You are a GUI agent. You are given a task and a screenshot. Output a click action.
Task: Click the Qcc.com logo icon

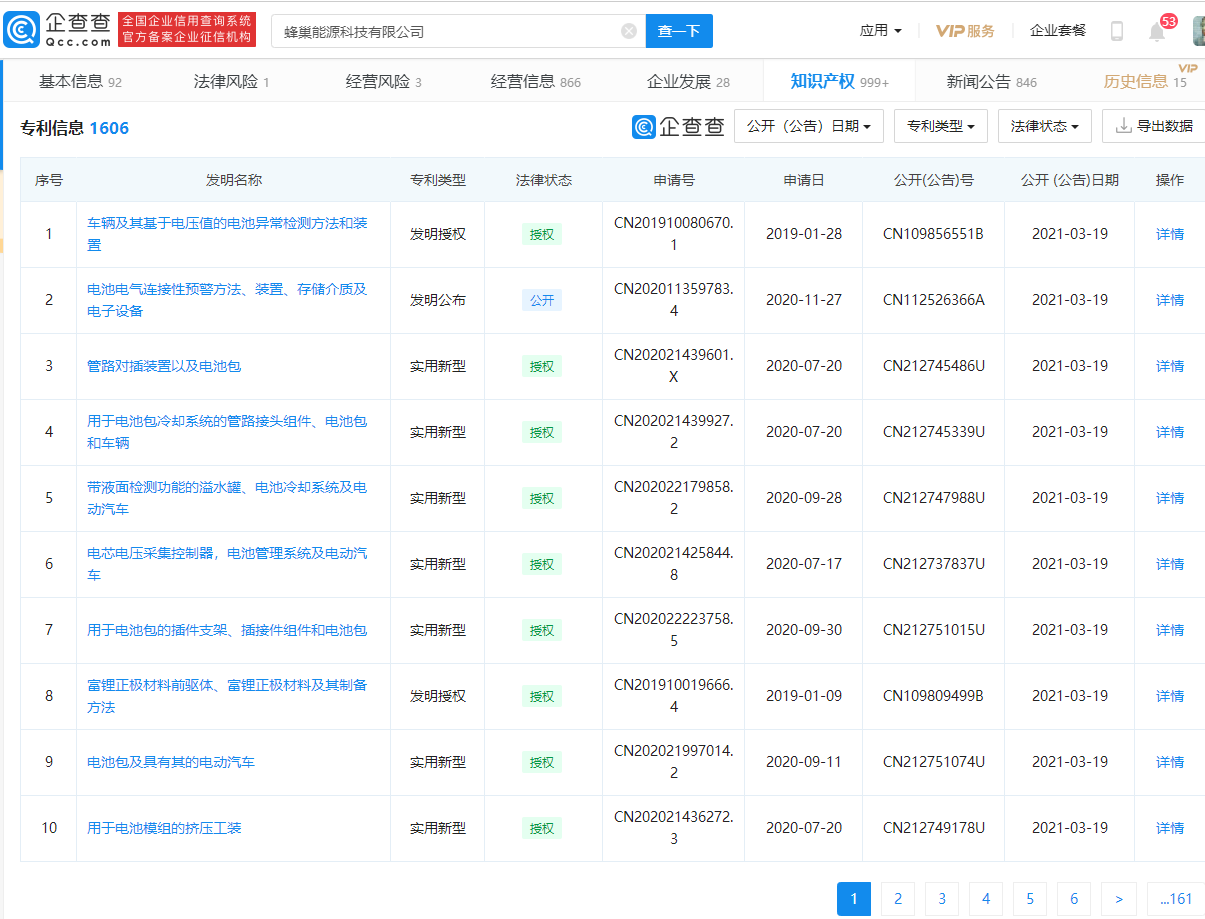point(23,30)
